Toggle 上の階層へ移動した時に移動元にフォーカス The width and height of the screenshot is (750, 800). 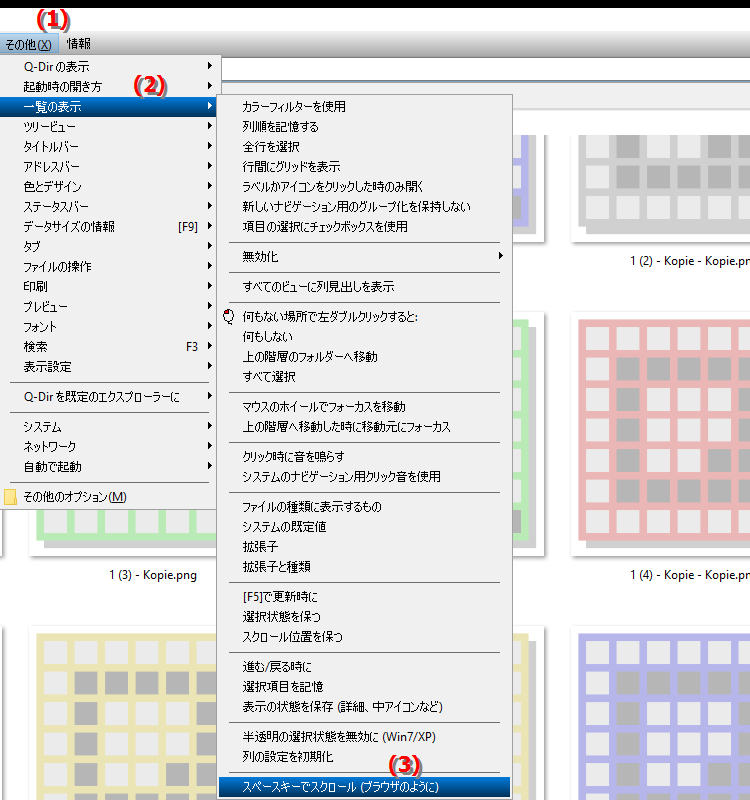[x=364, y=427]
